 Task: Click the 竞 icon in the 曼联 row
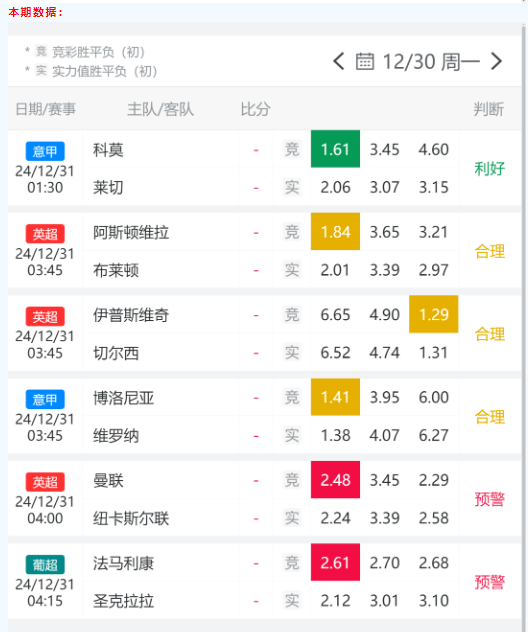[x=292, y=480]
